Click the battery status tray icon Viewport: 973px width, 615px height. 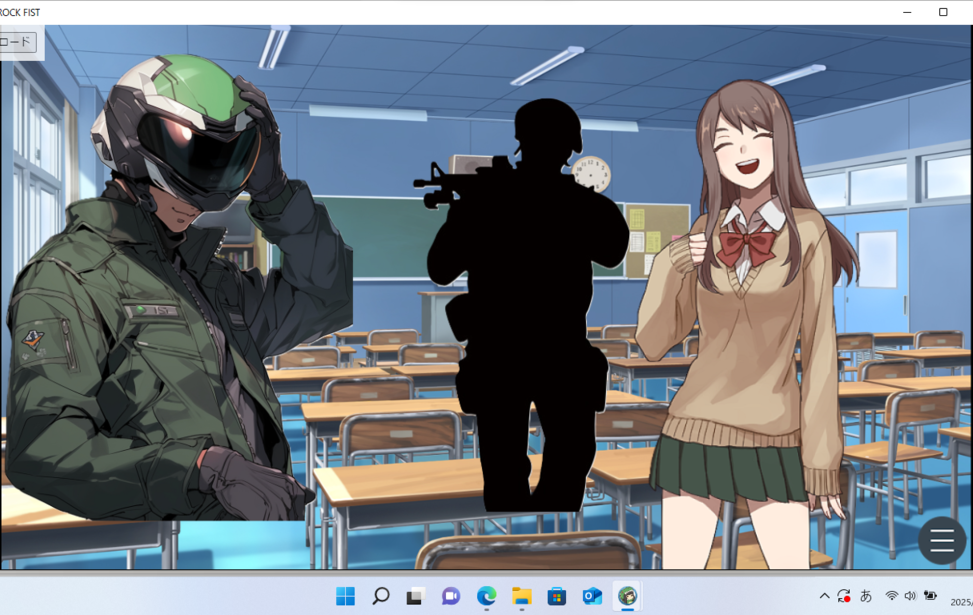pyautogui.click(x=930, y=596)
